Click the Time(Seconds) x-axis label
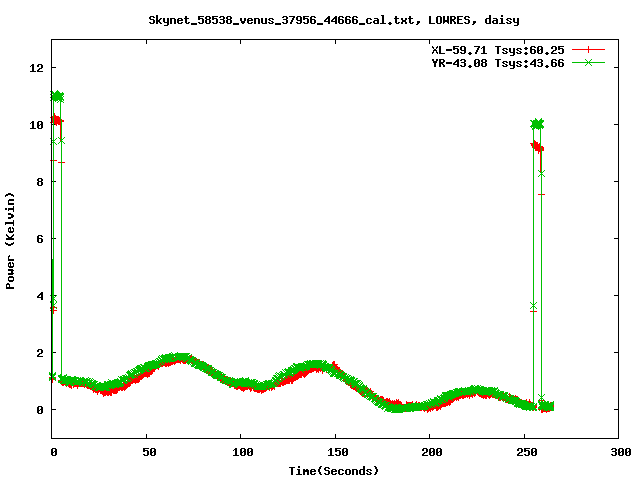Image resolution: width=640 pixels, height=480 pixels. [334, 471]
